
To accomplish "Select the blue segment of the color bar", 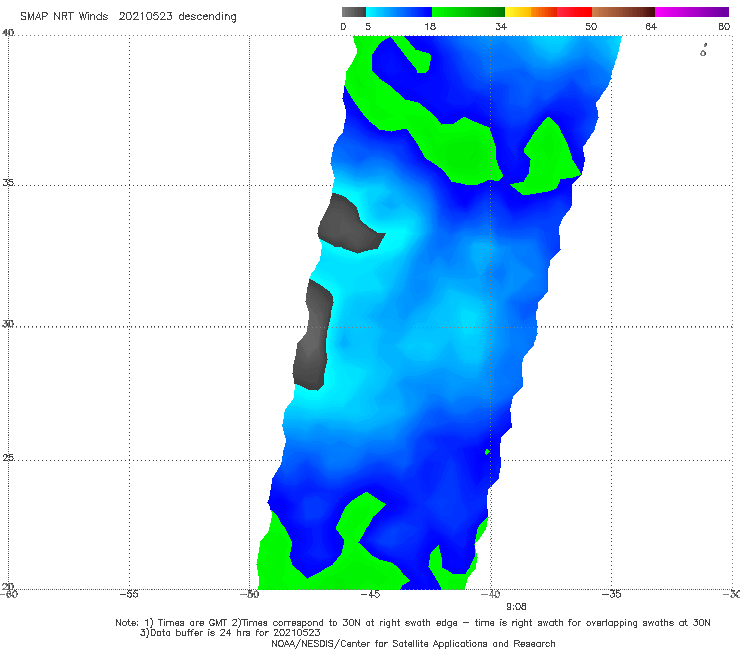I will [399, 12].
